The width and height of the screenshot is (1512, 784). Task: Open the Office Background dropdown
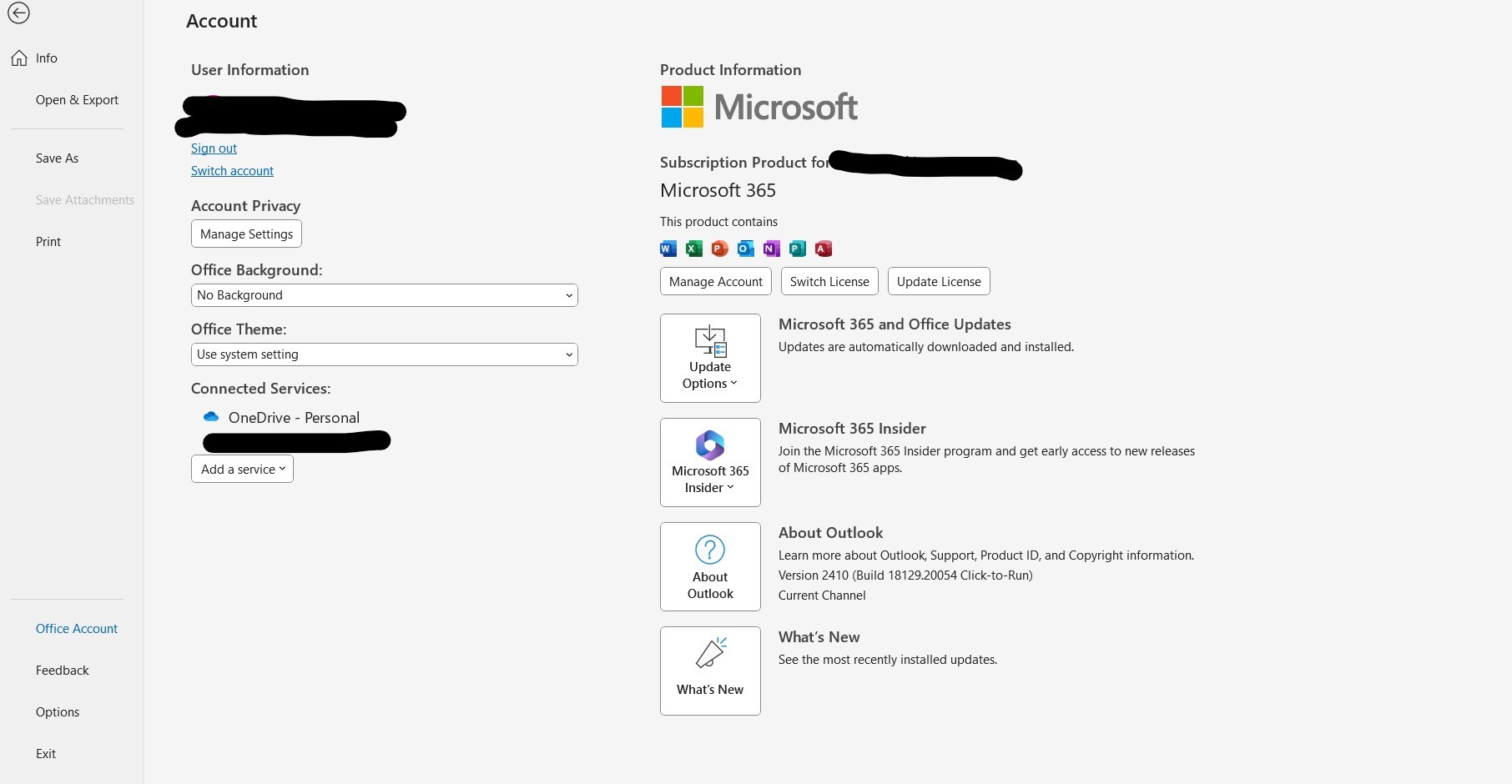[x=383, y=295]
